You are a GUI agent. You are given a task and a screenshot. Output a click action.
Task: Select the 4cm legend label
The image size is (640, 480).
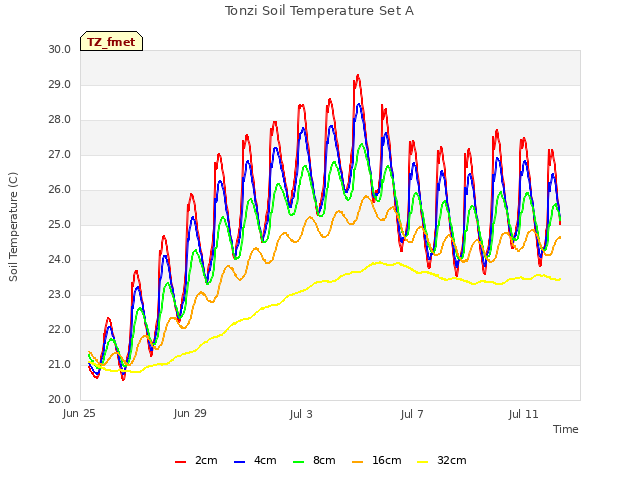click(265, 460)
